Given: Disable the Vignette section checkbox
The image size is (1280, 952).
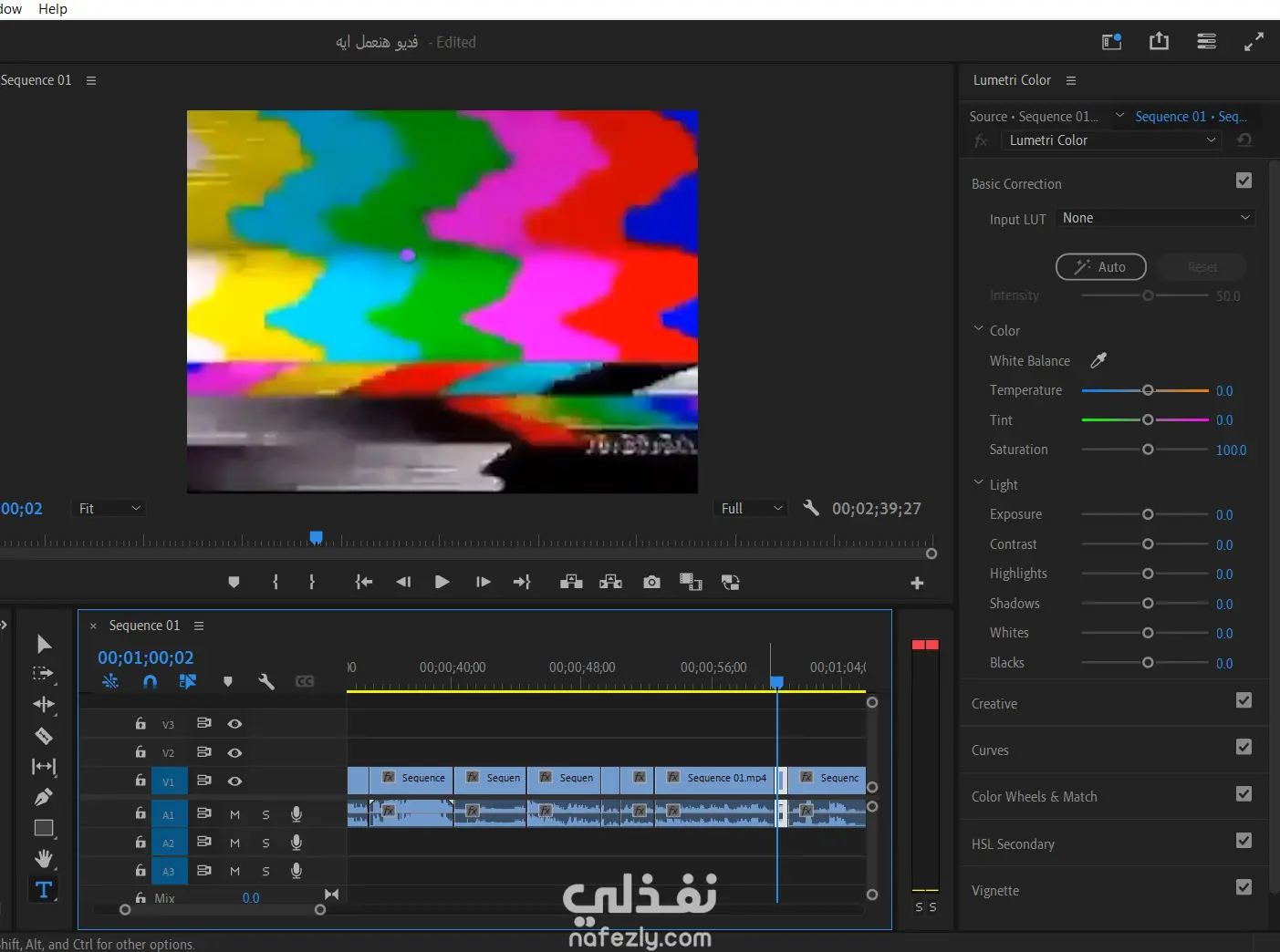Looking at the screenshot, I should coord(1244,887).
